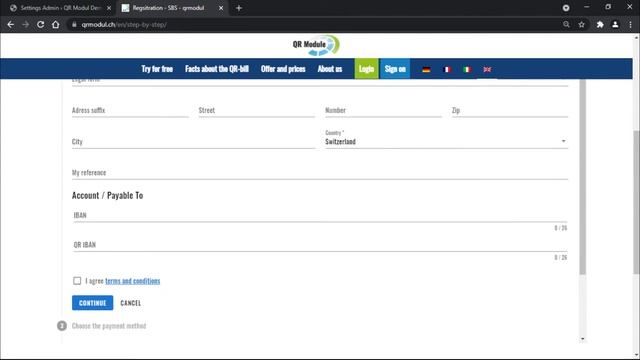
Task: Click the media control icon in title bar
Action: coord(566,8)
